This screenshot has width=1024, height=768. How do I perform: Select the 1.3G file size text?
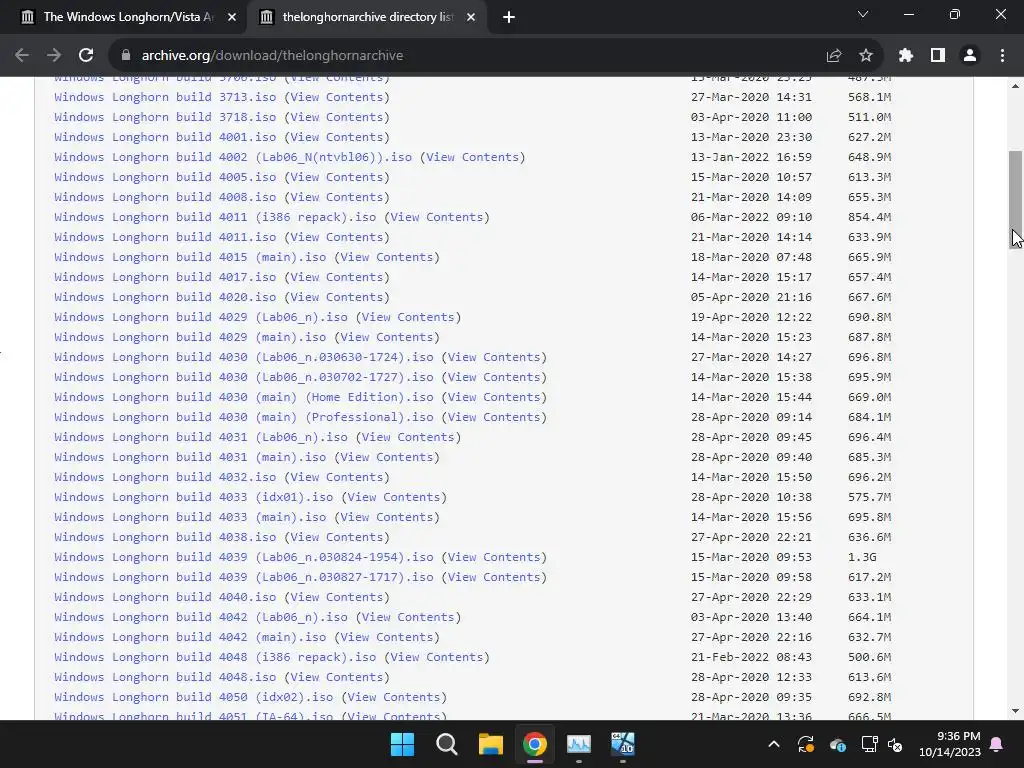tap(862, 557)
